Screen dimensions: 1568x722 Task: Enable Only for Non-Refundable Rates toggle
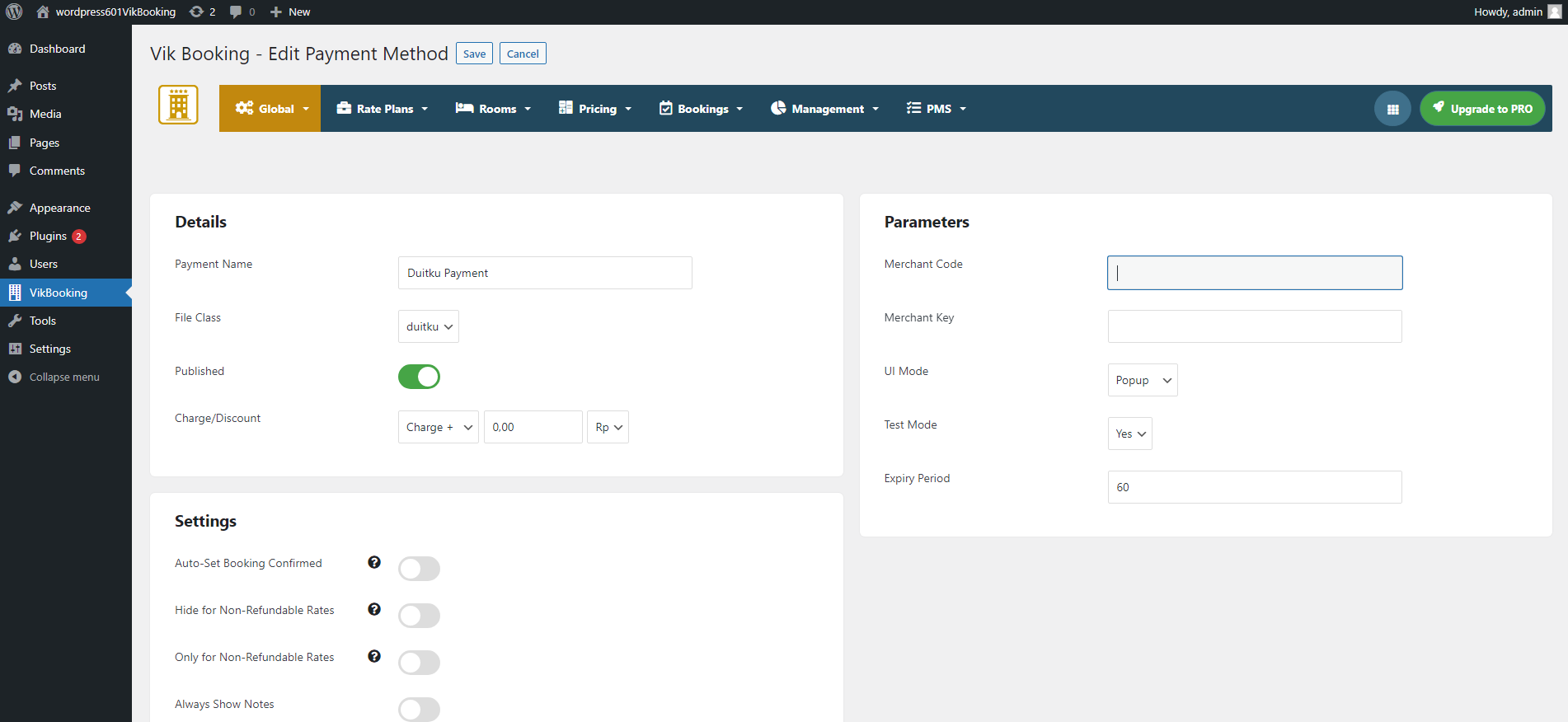[419, 663]
